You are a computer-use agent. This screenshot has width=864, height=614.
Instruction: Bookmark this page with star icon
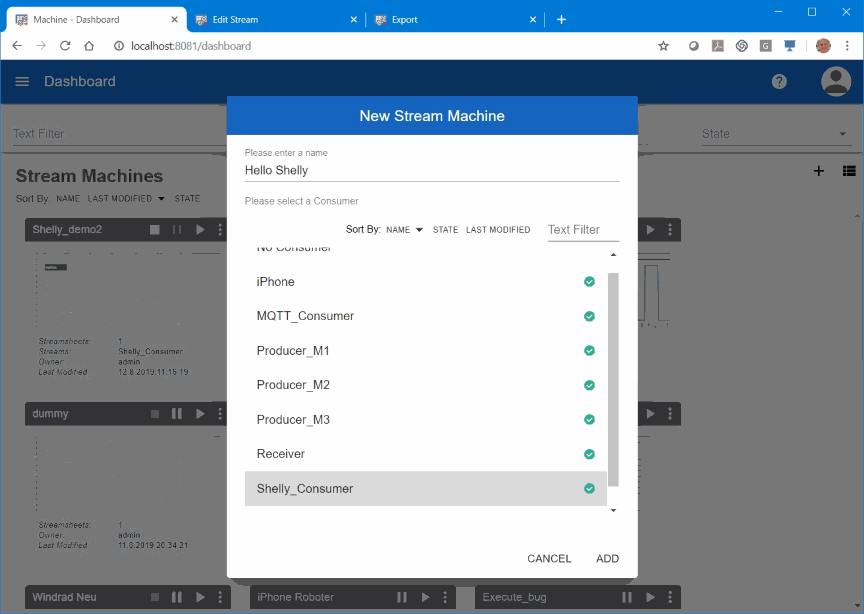pyautogui.click(x=663, y=46)
